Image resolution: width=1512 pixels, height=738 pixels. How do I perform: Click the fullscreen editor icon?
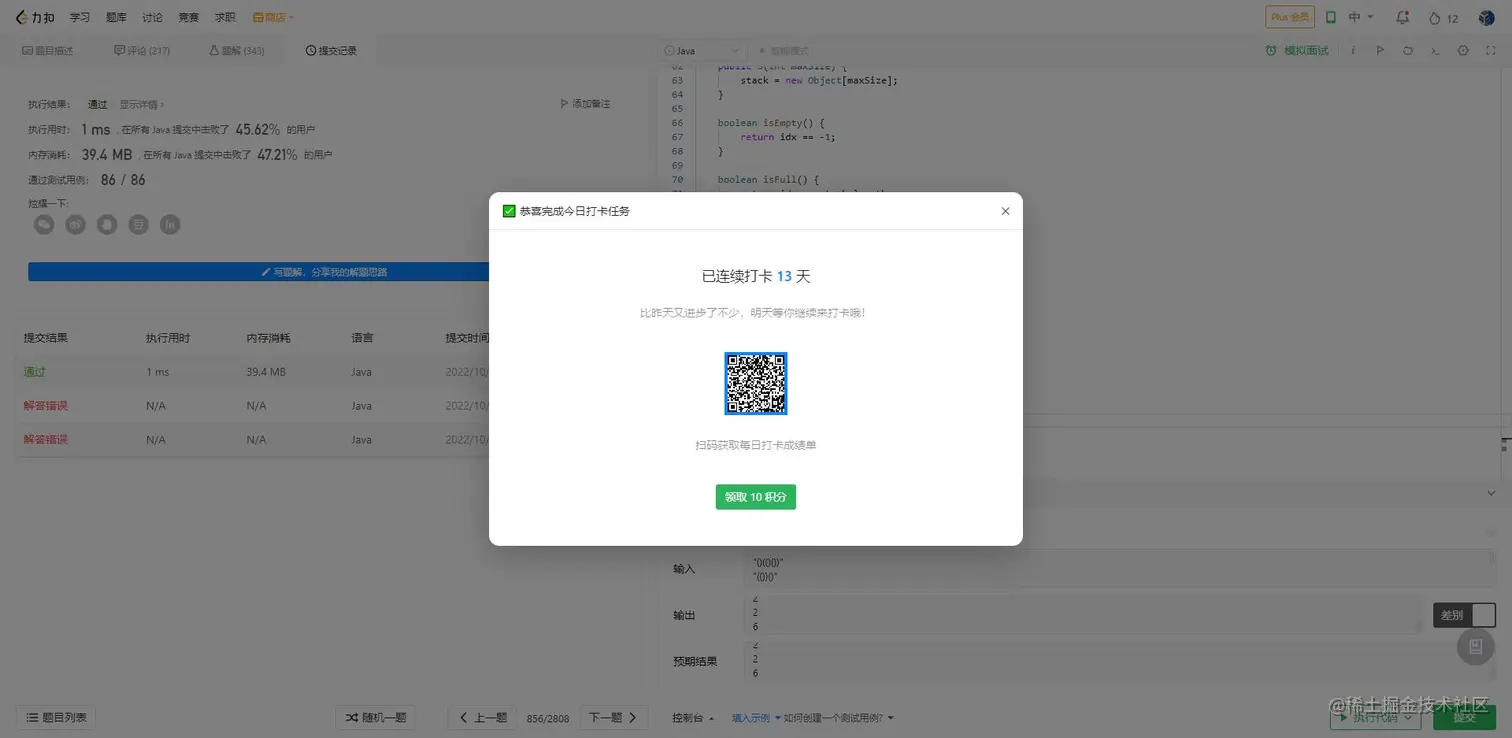coord(1490,51)
